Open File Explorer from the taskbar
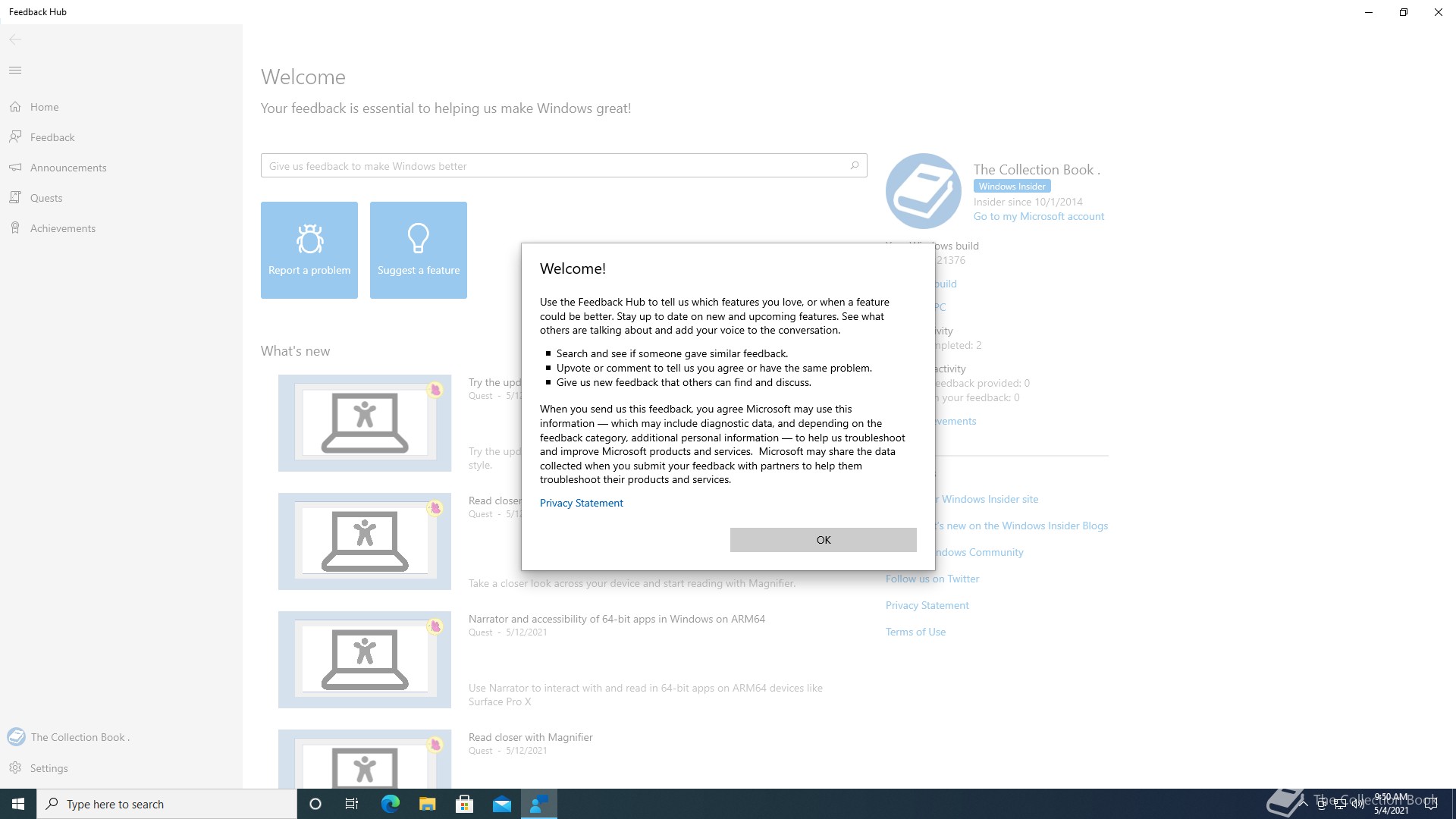The height and width of the screenshot is (819, 1456). tap(427, 804)
